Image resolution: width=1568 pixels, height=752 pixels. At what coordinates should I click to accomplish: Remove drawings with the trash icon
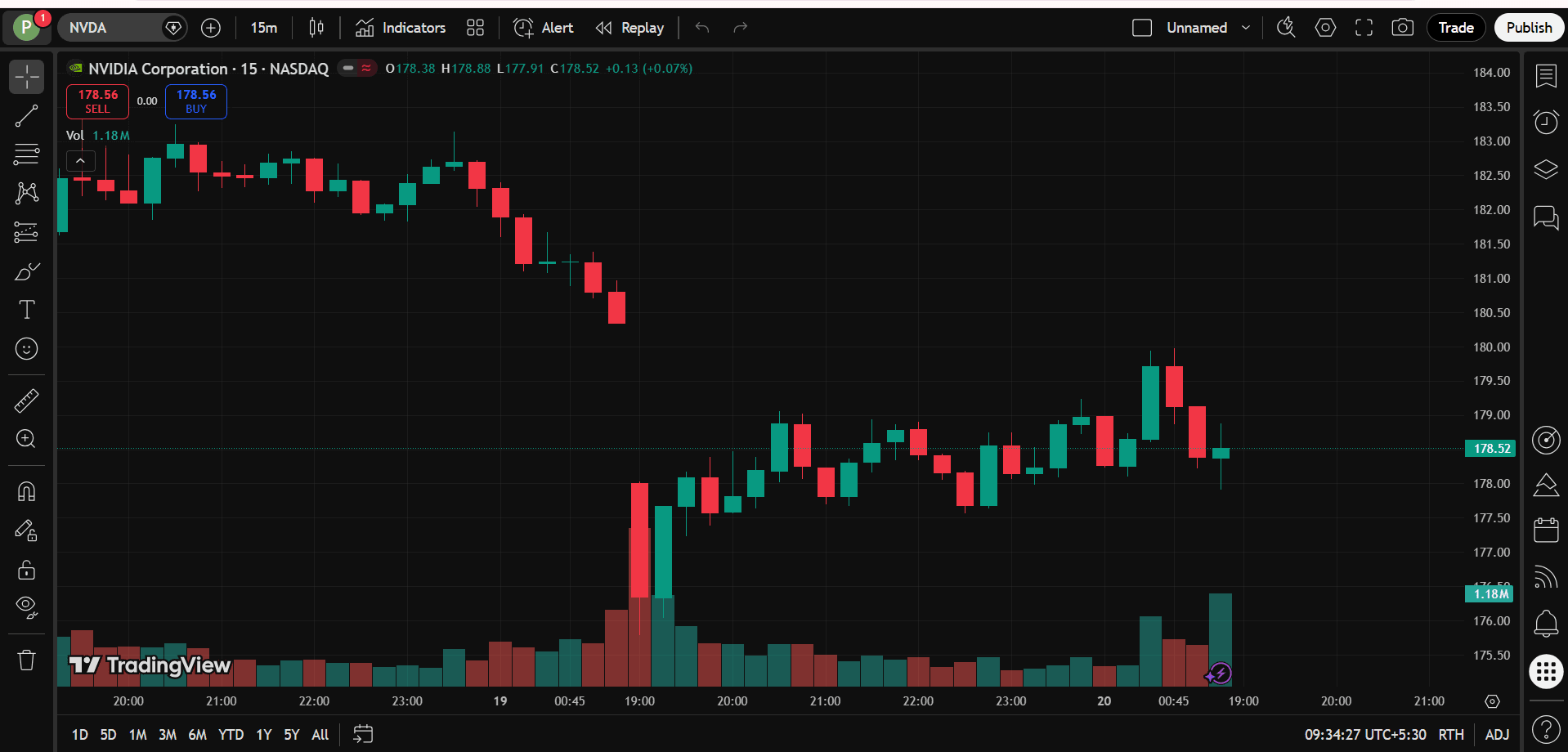(26, 660)
